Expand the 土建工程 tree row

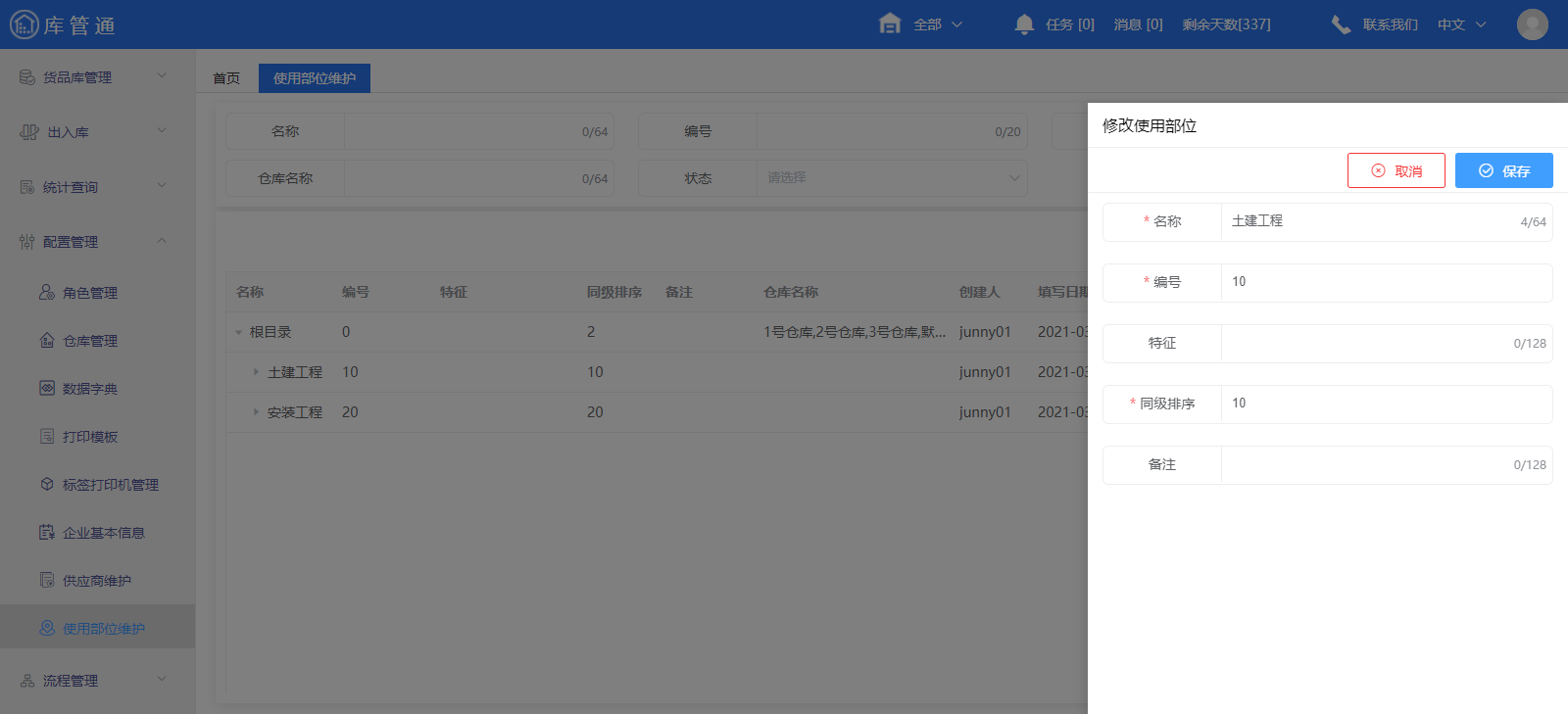coord(256,372)
